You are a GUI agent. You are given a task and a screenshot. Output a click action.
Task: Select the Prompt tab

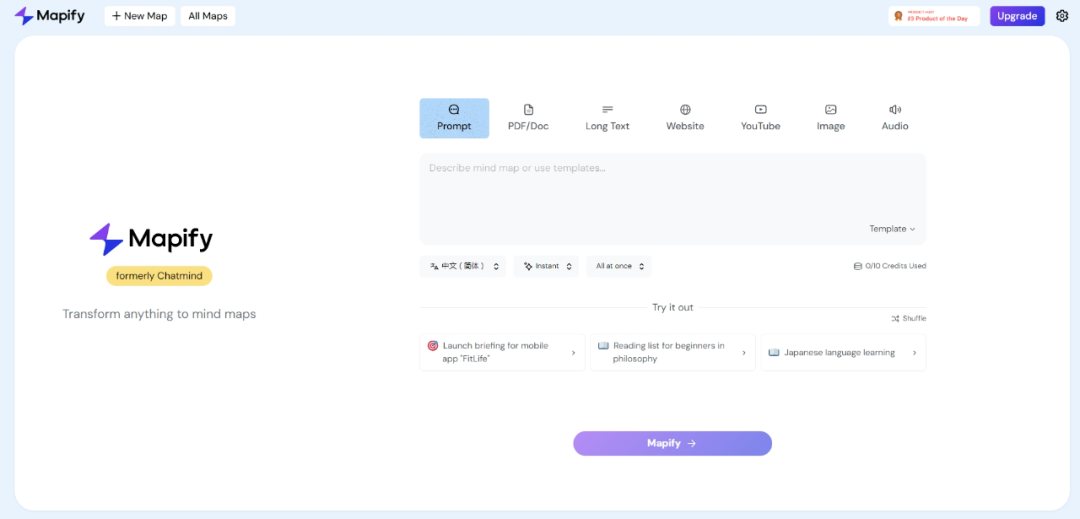pyautogui.click(x=454, y=118)
